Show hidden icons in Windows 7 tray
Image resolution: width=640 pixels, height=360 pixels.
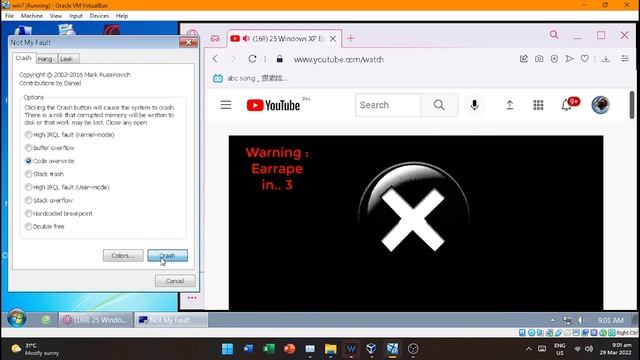552,320
